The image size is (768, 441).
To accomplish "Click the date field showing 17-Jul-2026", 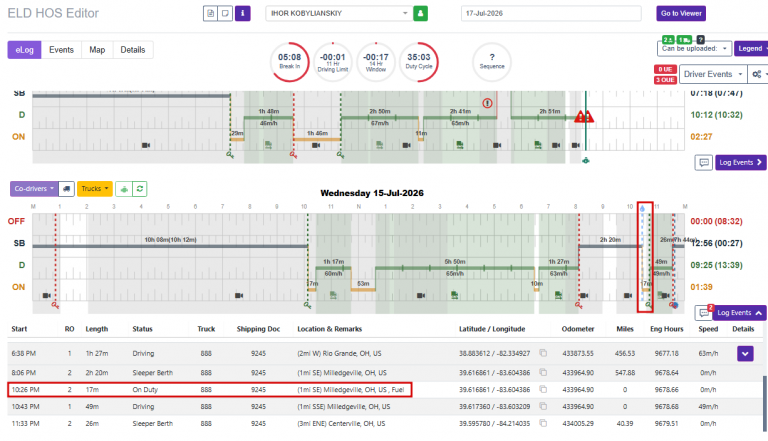I will pos(551,13).
